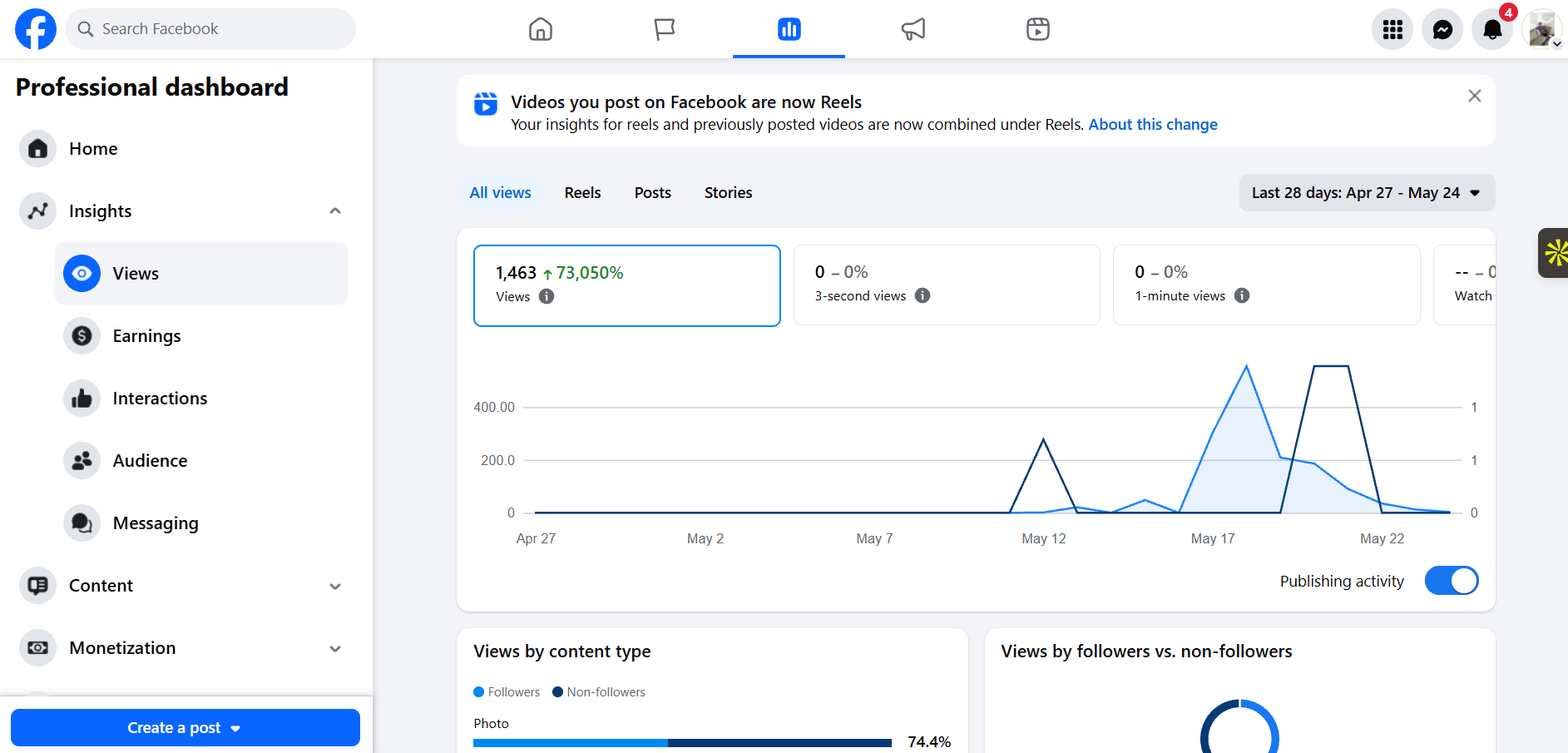Viewport: 1568px width, 753px height.
Task: Open the Last 28 days date range dropdown
Action: point(1367,193)
